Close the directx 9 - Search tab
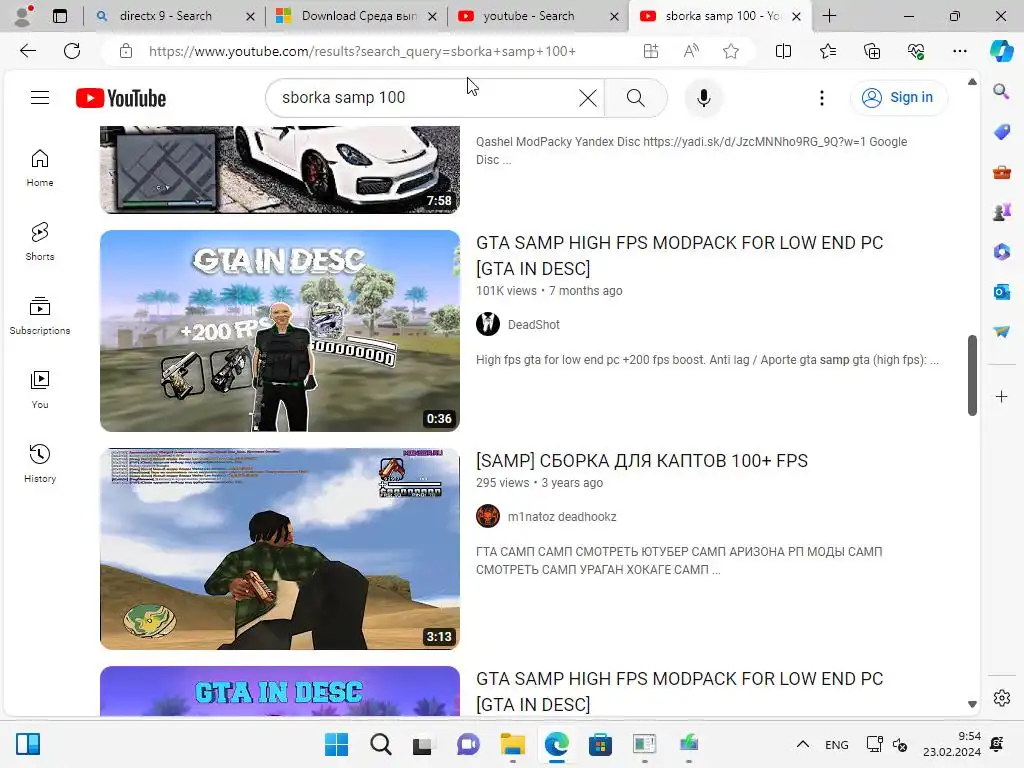Screen dimensions: 1024x768 click(250, 16)
